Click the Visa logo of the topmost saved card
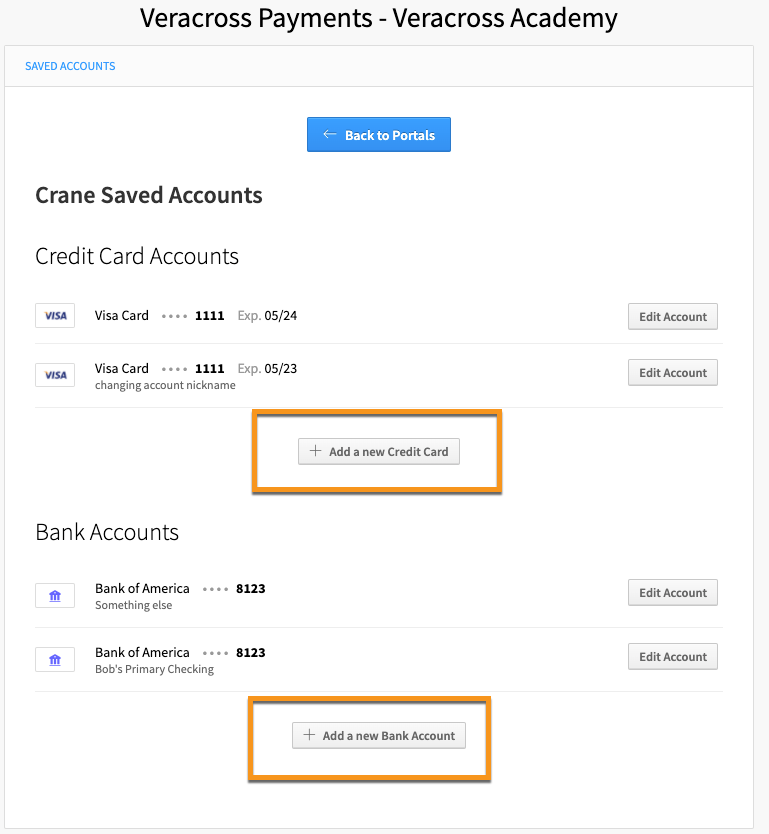The image size is (769, 834). coord(54,315)
